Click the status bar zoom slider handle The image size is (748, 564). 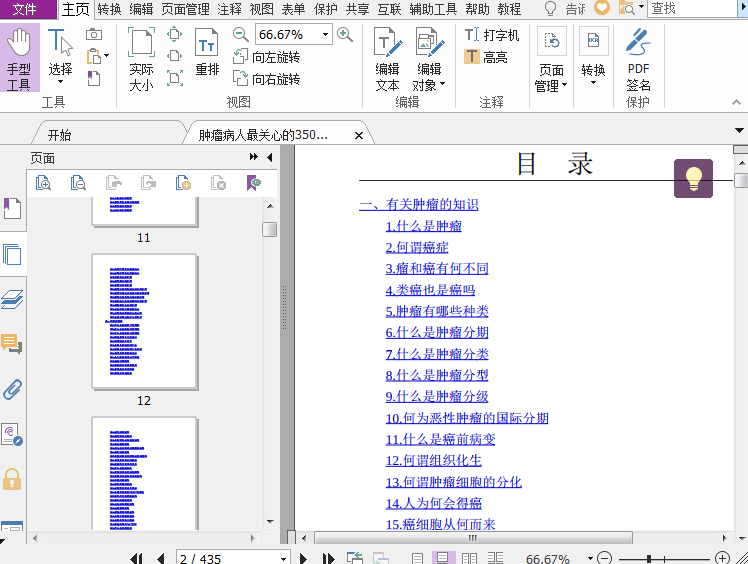point(649,558)
